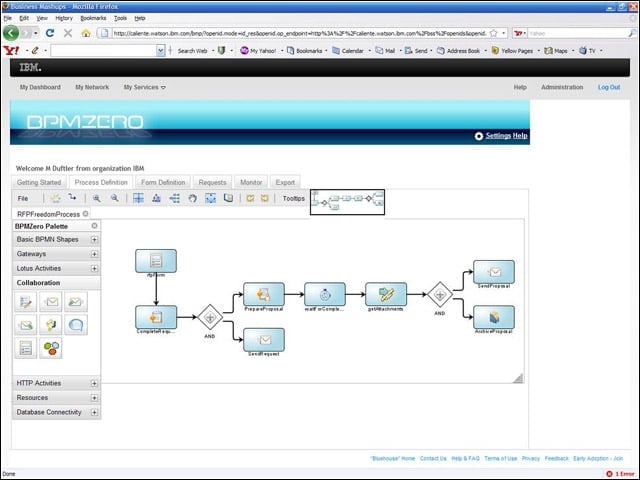Click the 1 Error status bar indicator
Screen dimensions: 640x480
pyautogui.click(x=621, y=474)
